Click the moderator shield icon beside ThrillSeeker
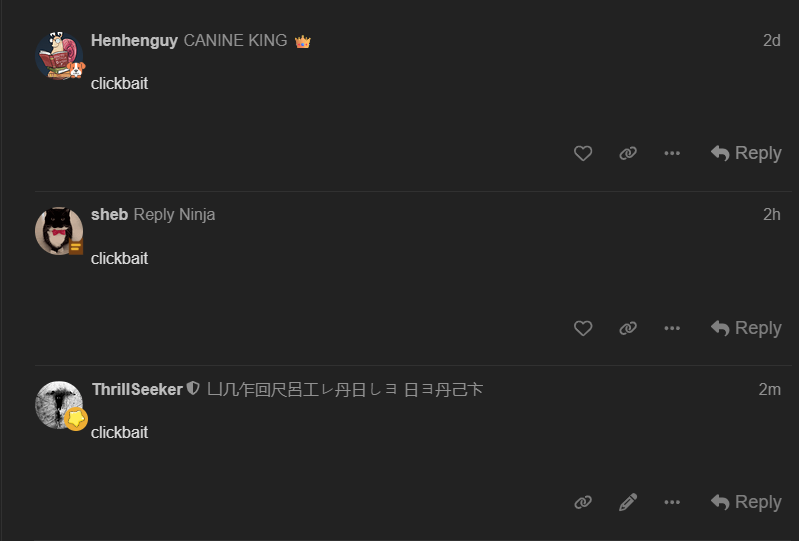 [194, 389]
